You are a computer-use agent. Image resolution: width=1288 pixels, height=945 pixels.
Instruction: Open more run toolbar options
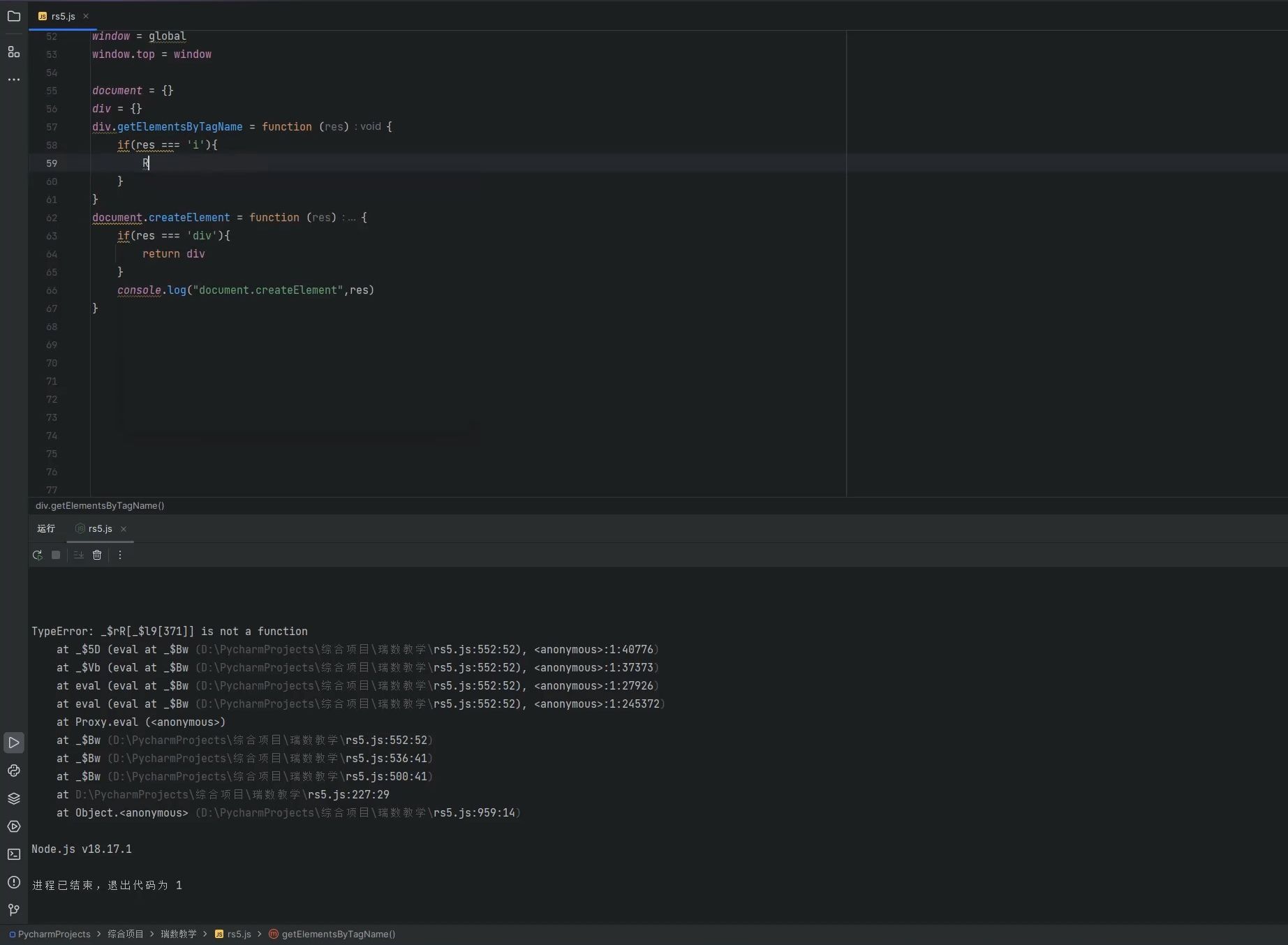120,556
